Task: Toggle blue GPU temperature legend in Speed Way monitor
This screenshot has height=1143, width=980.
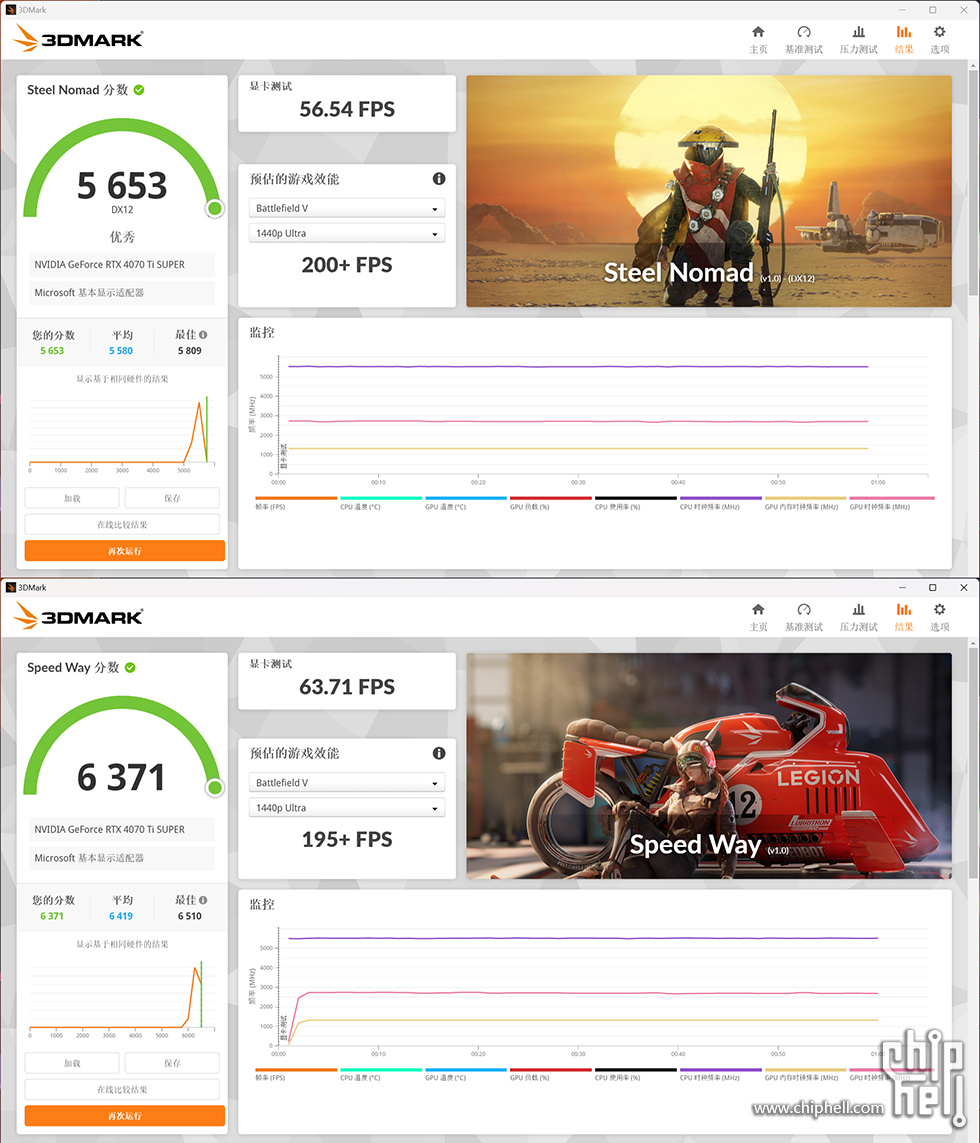Action: click(466, 1074)
